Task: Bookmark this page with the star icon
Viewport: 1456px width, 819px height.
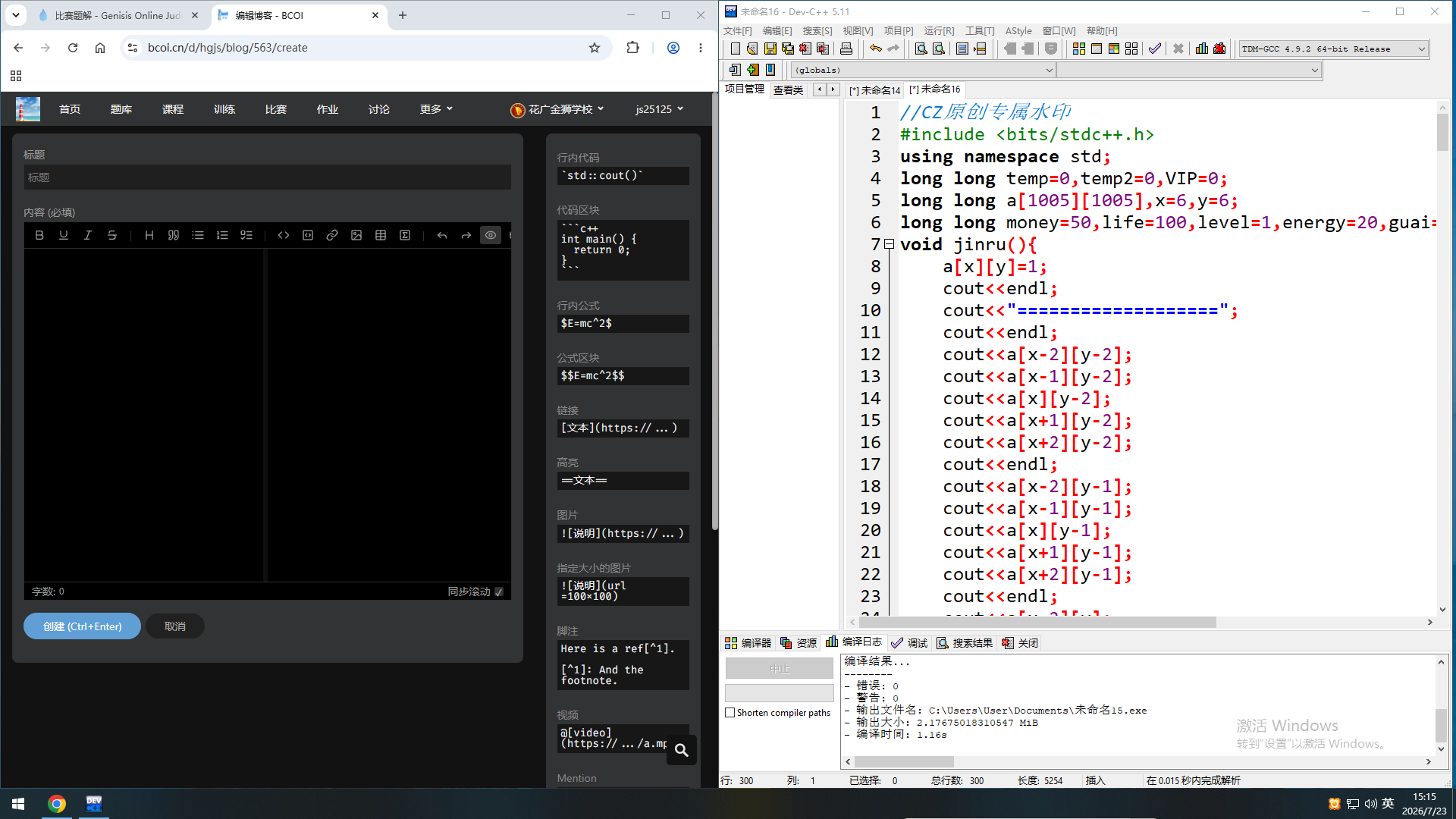Action: pyautogui.click(x=595, y=48)
